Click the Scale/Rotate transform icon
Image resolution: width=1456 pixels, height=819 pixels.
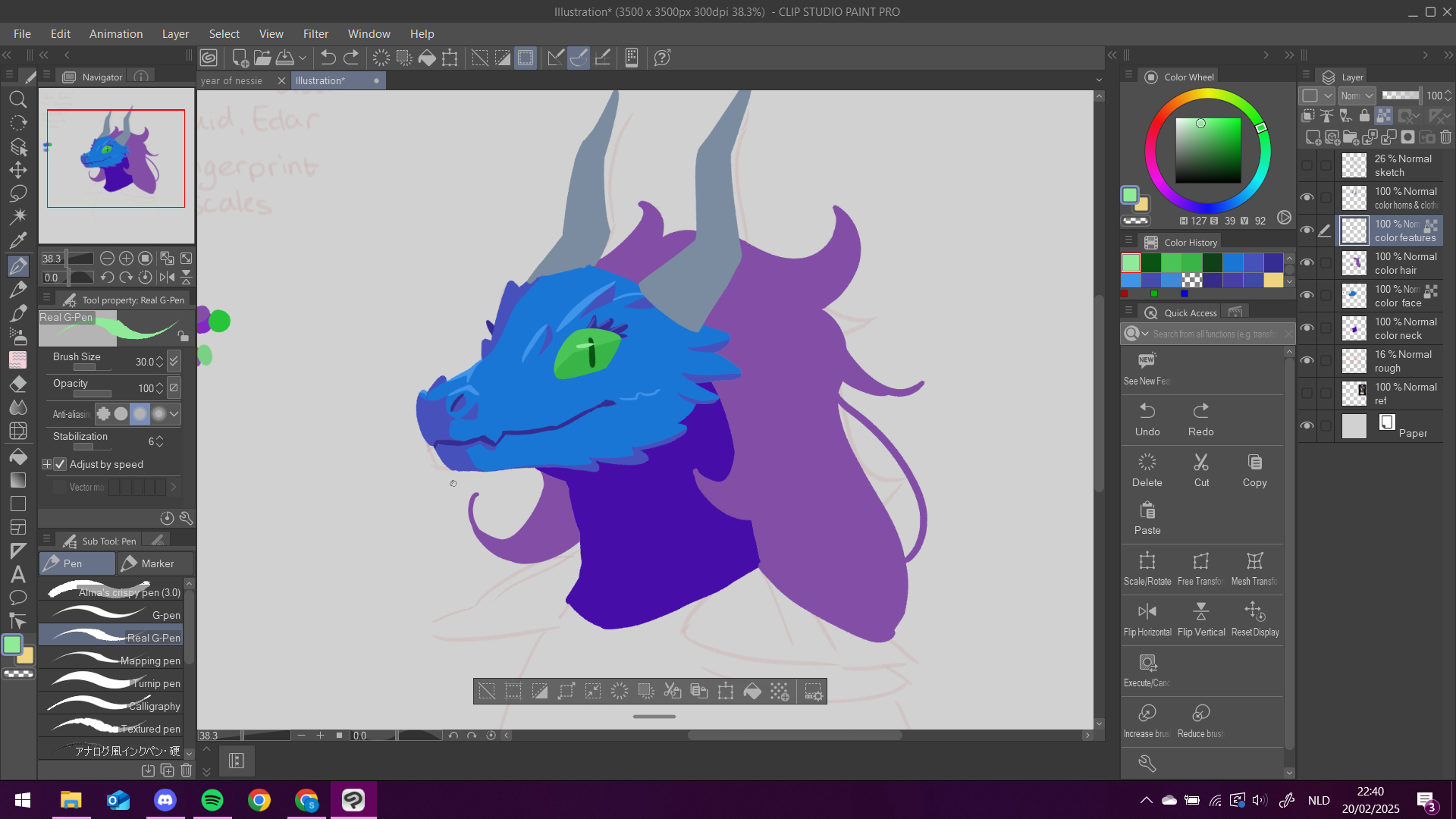(x=1147, y=560)
